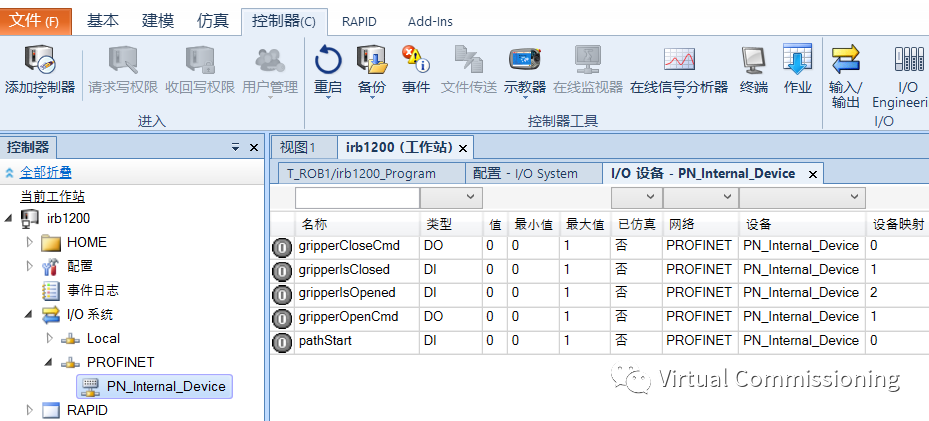Collapse the irb1200 controller node
The width and height of the screenshot is (929, 421).
(x=8, y=218)
